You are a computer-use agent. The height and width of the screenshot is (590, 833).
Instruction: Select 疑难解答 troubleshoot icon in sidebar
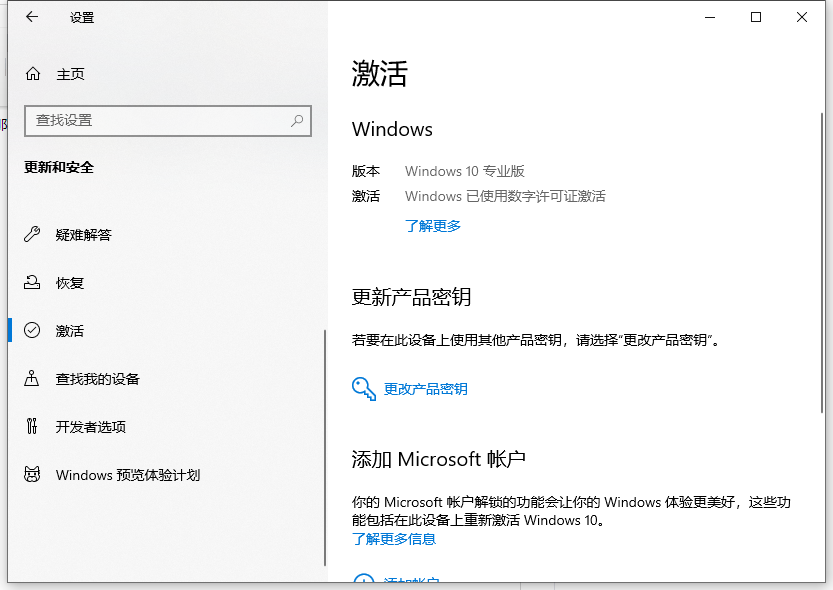(x=33, y=234)
